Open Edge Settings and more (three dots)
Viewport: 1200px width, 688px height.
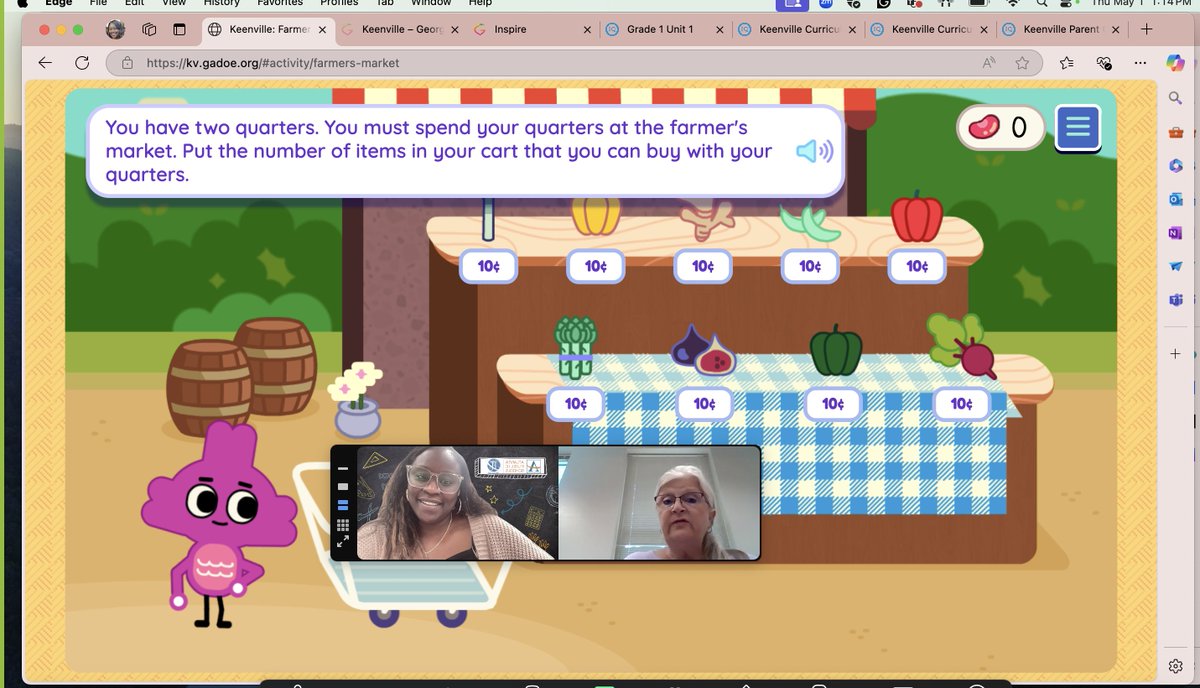click(1141, 63)
